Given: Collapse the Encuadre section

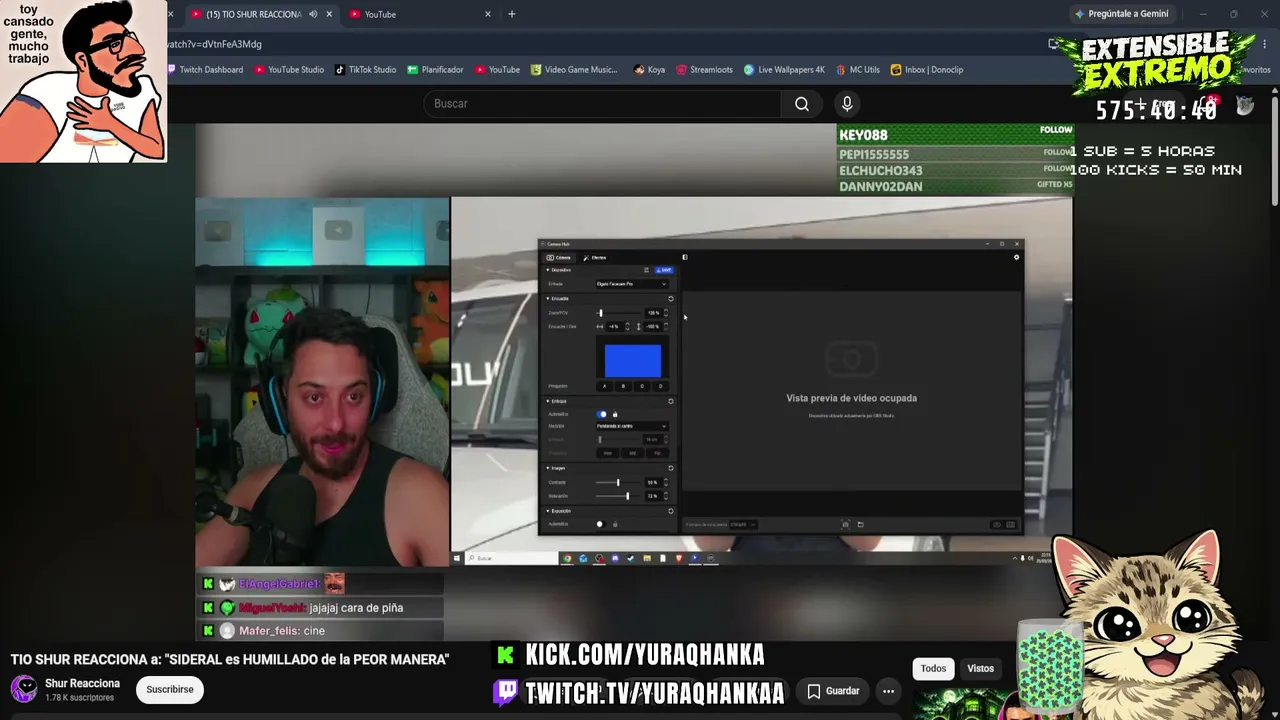Looking at the screenshot, I should [548, 298].
